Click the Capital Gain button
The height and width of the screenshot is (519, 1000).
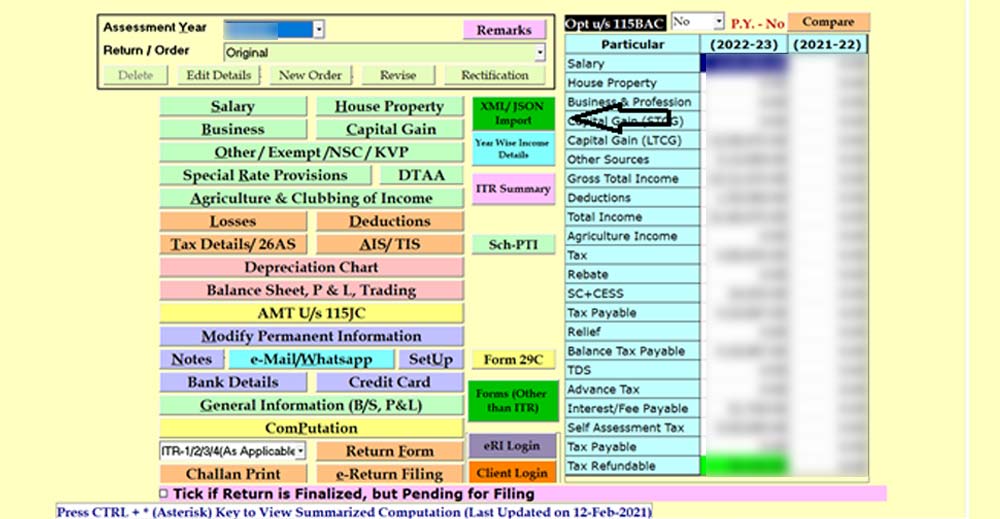coord(390,129)
